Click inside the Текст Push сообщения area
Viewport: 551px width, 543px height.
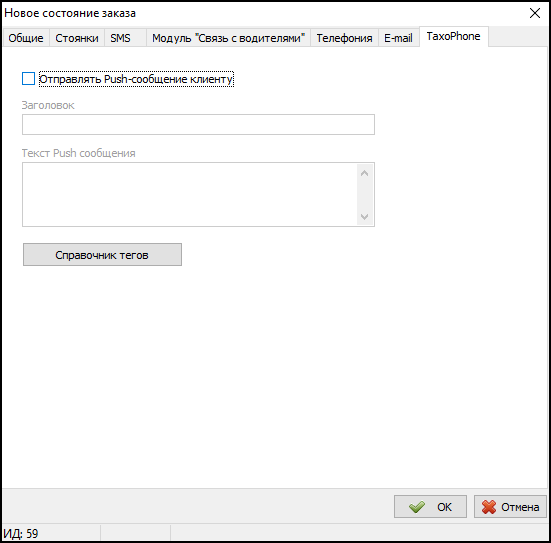tap(190, 194)
